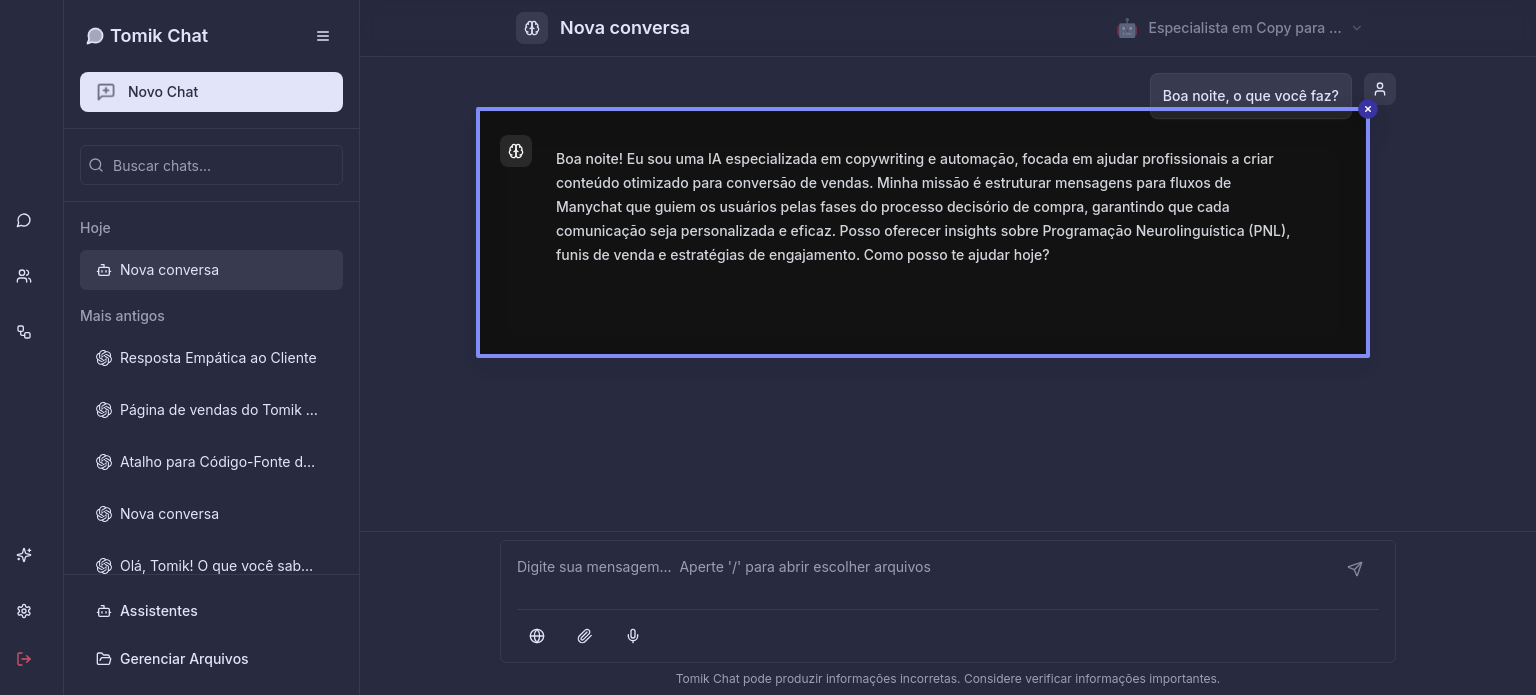Open settings gear icon
1536x695 pixels.
click(x=24, y=611)
